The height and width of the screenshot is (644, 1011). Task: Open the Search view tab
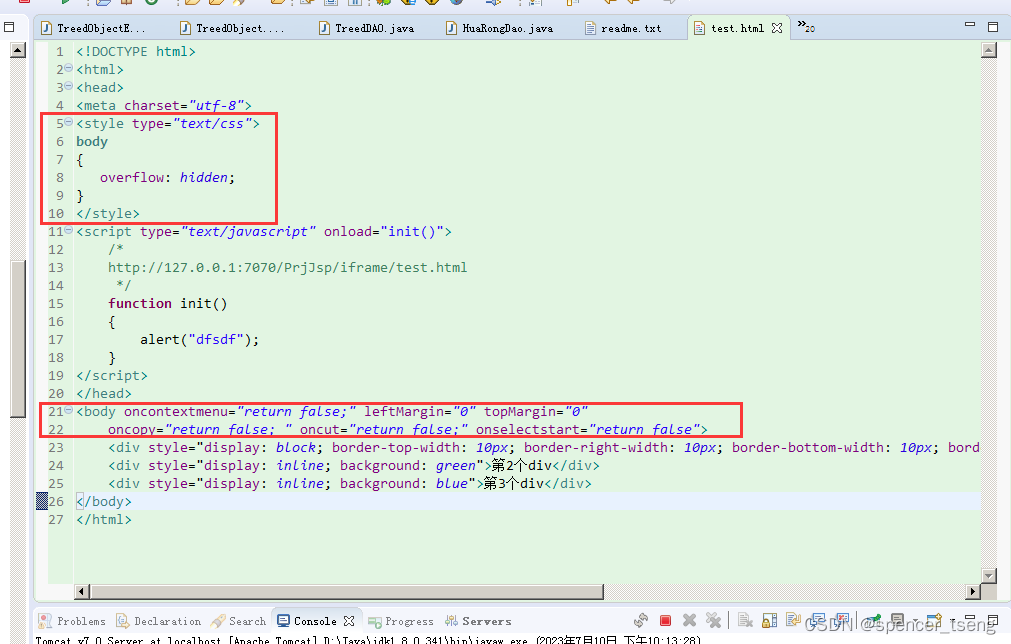pos(239,621)
